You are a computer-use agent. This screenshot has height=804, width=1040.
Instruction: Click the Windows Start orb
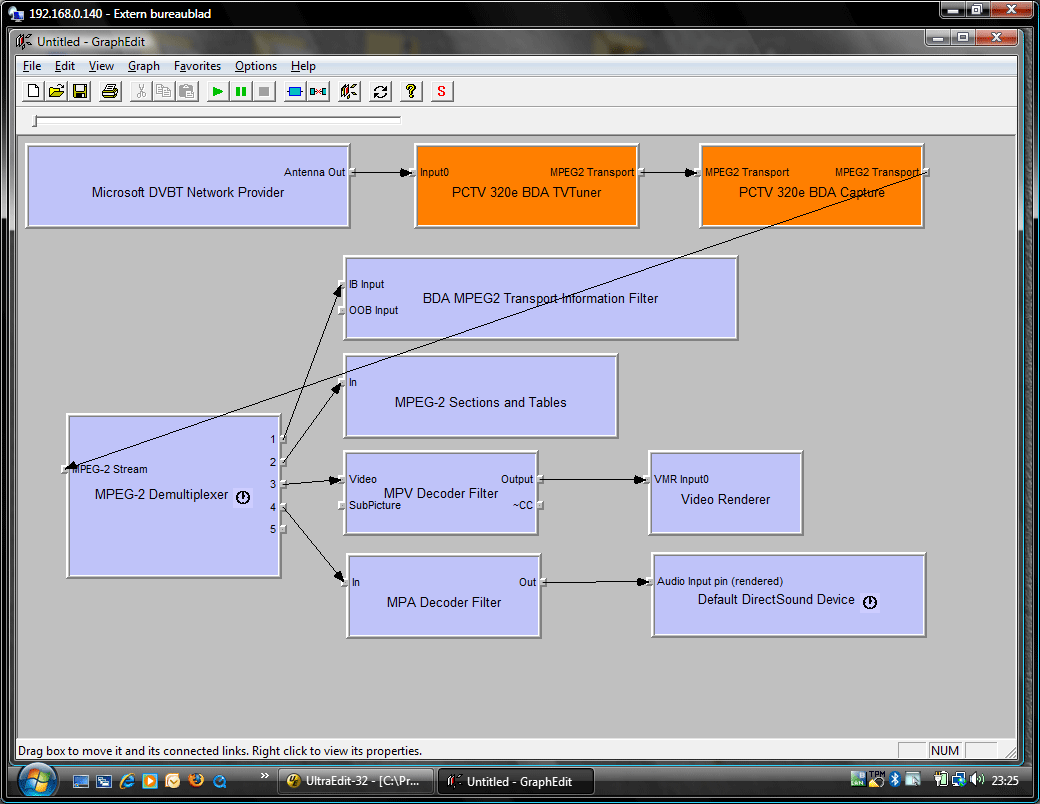[37, 781]
